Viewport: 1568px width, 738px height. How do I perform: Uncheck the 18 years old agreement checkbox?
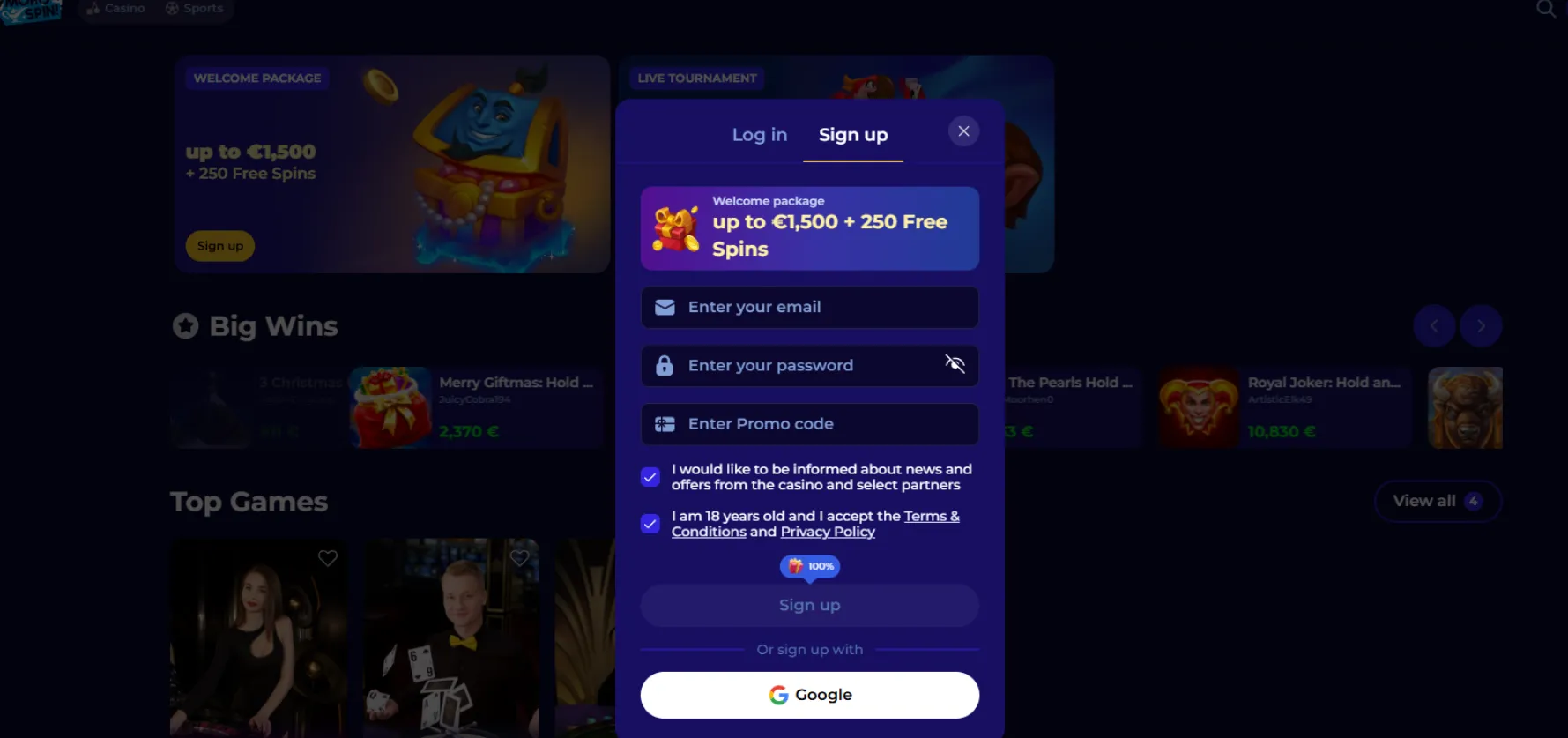tap(650, 524)
